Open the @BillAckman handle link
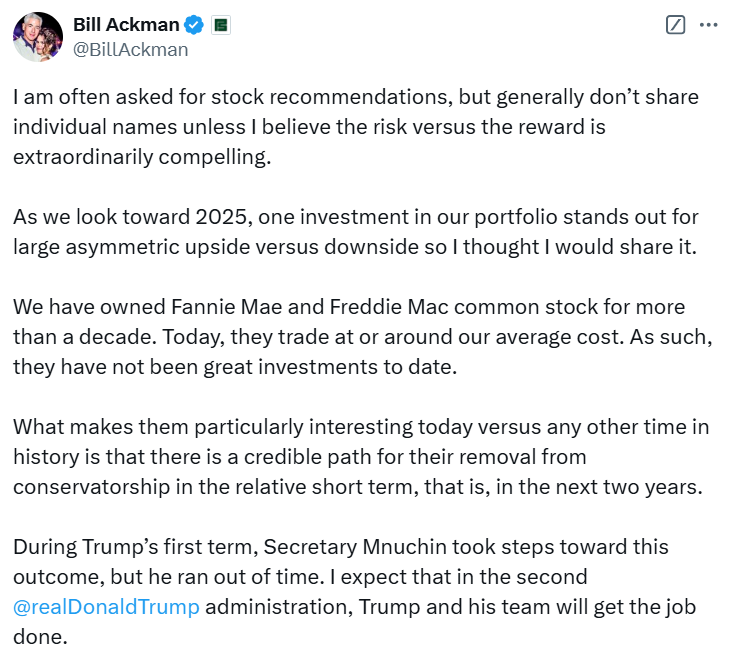 coord(130,48)
